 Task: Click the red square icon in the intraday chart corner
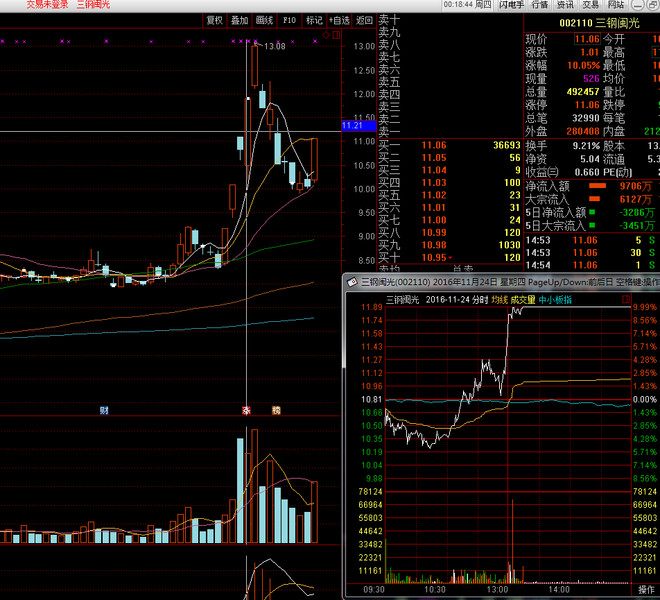point(626,299)
